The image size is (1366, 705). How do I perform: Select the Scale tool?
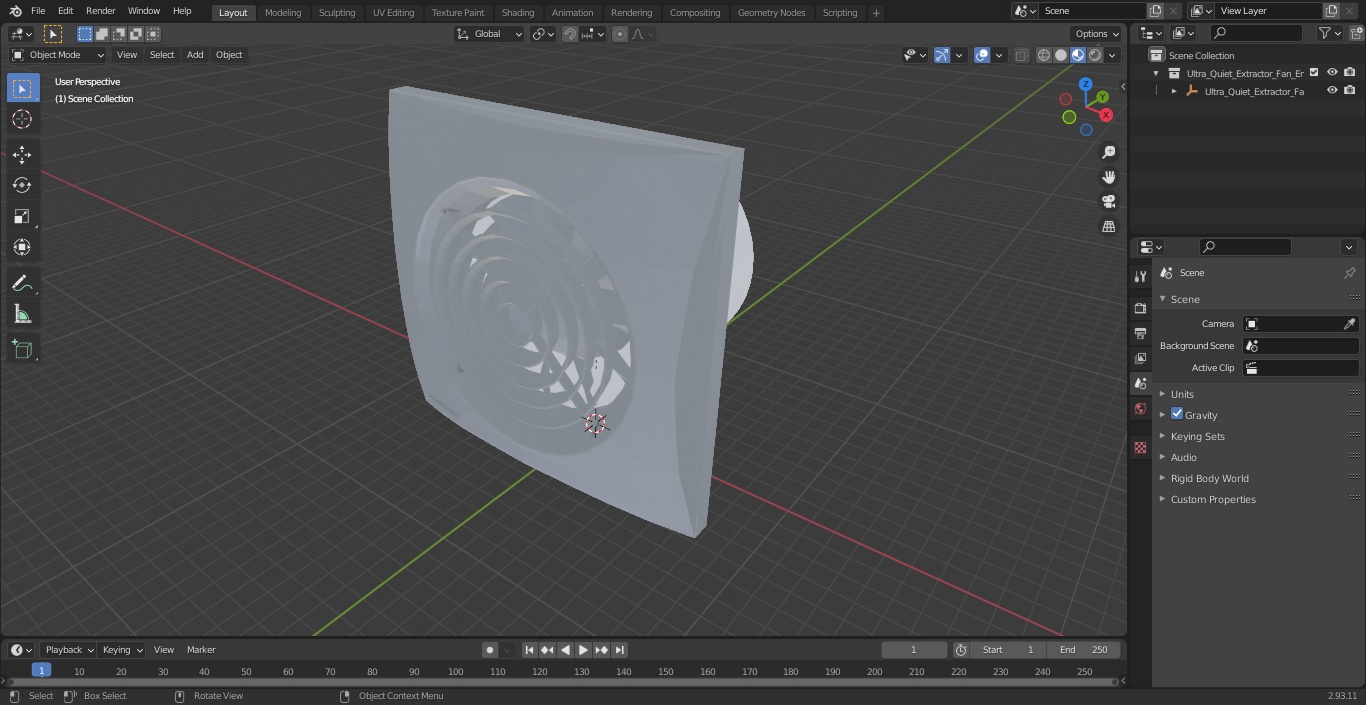(x=22, y=216)
